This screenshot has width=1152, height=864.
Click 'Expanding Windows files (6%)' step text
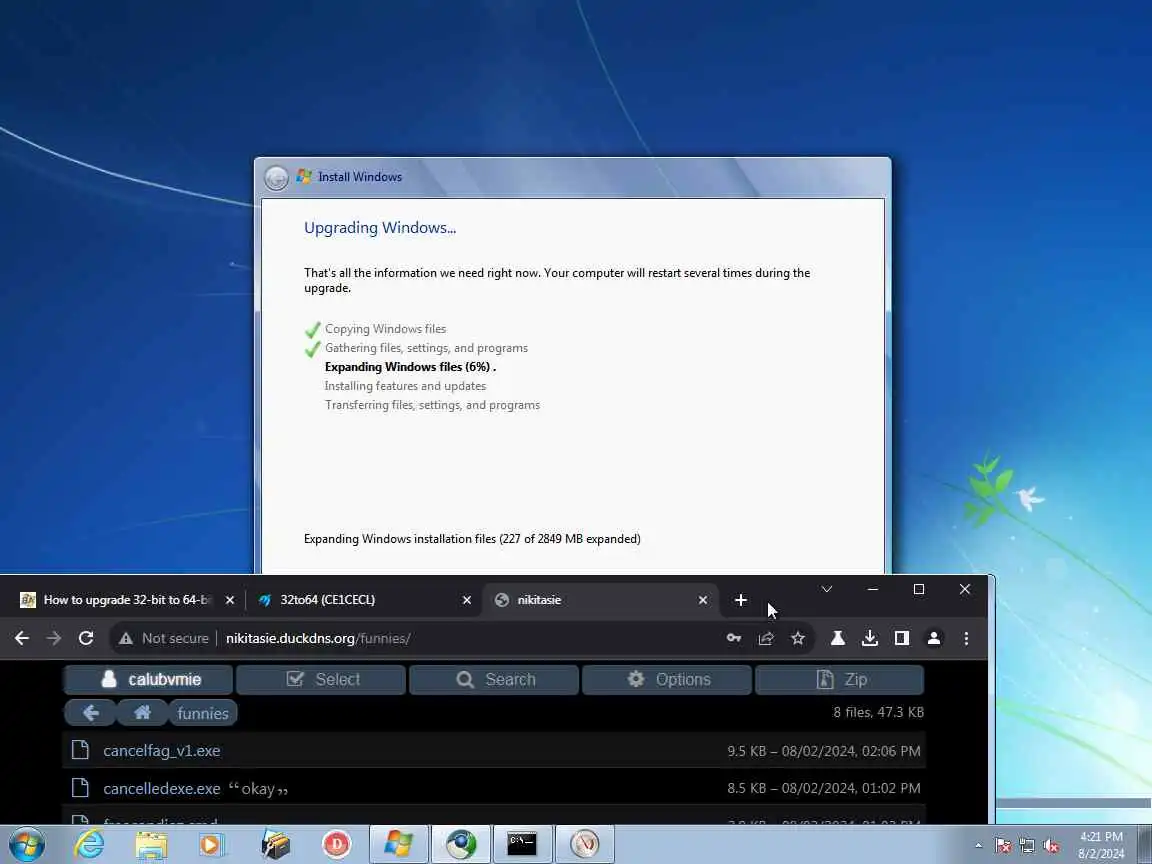coord(410,367)
